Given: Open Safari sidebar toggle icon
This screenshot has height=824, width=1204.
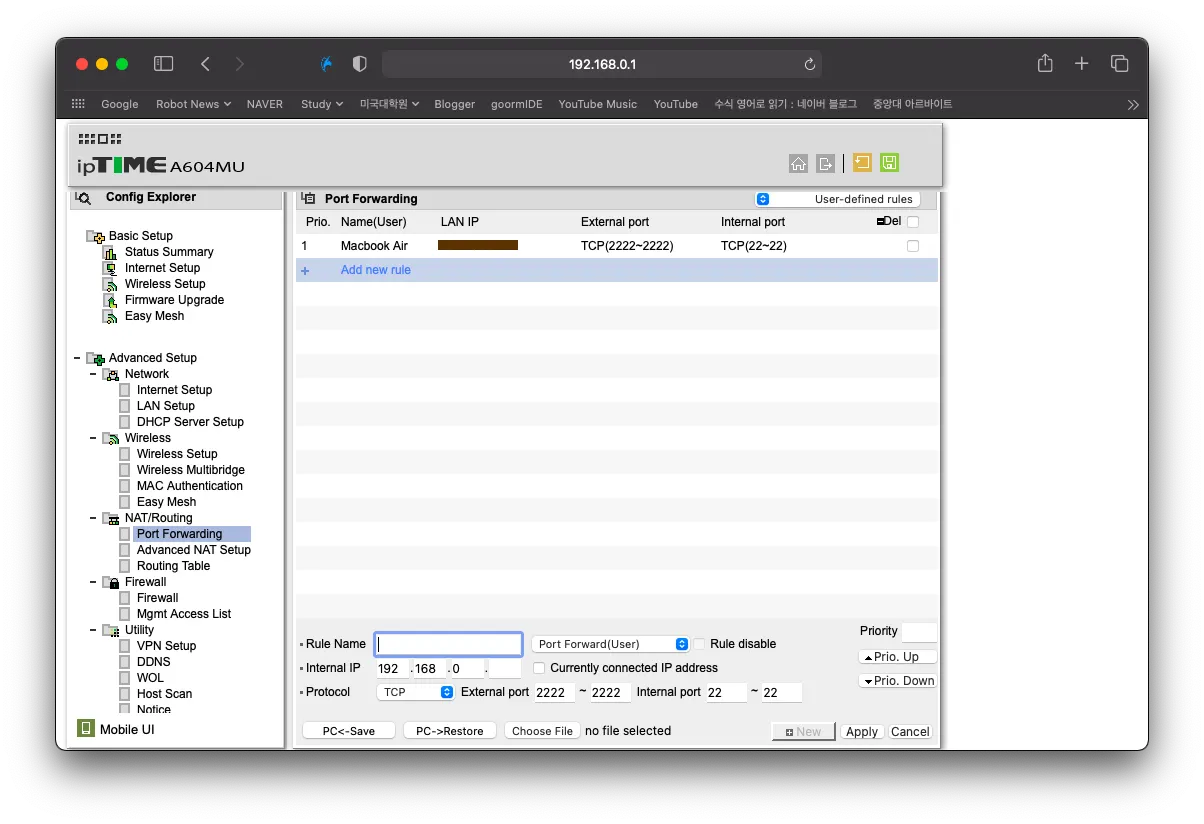Looking at the screenshot, I should coord(163,64).
